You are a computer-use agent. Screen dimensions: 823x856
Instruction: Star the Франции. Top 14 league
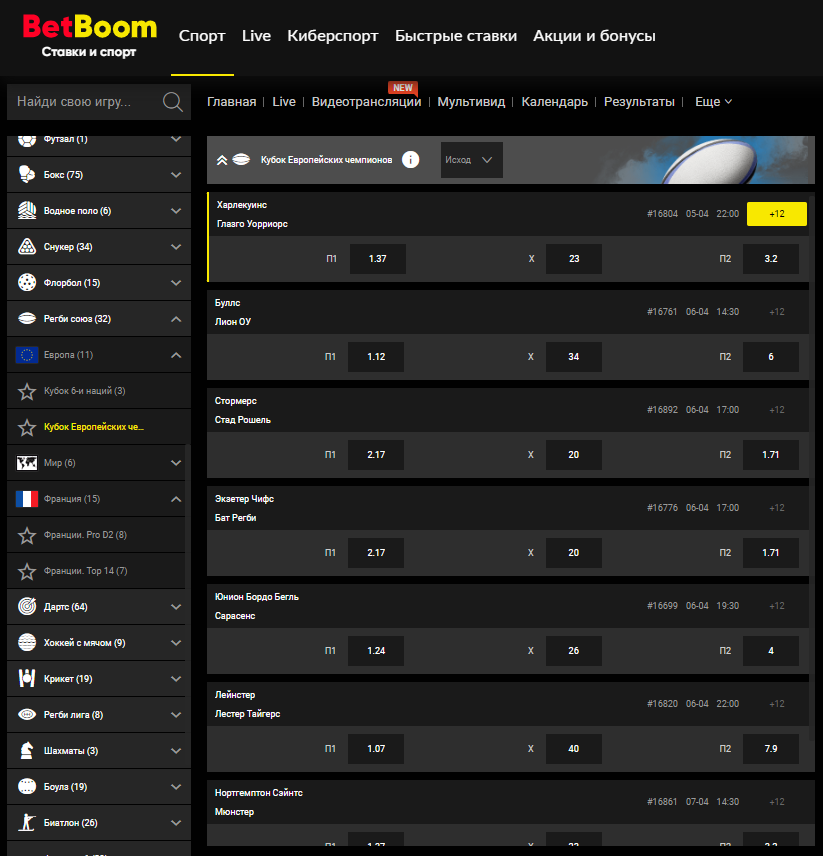pyautogui.click(x=27, y=571)
